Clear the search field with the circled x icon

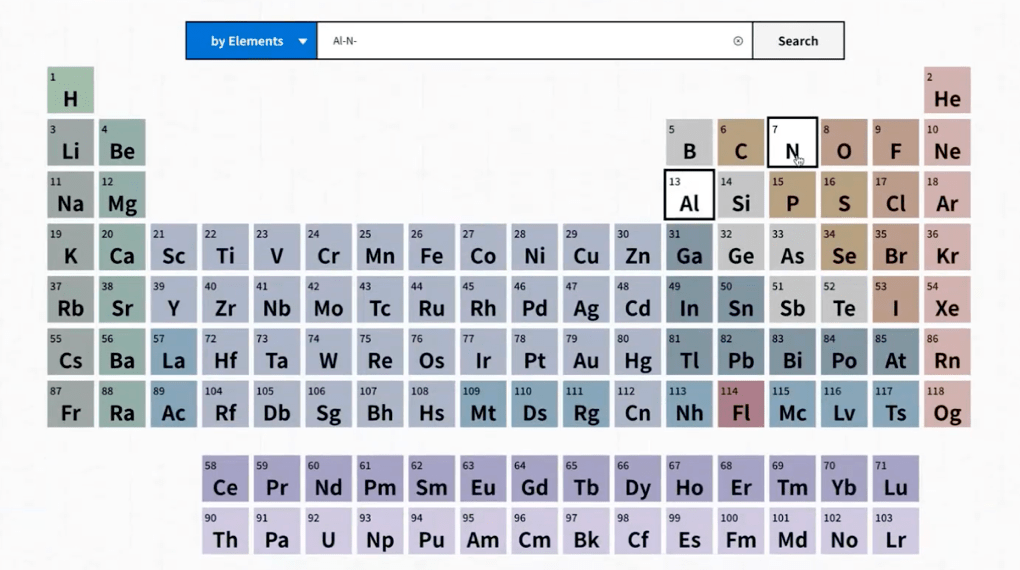738,41
